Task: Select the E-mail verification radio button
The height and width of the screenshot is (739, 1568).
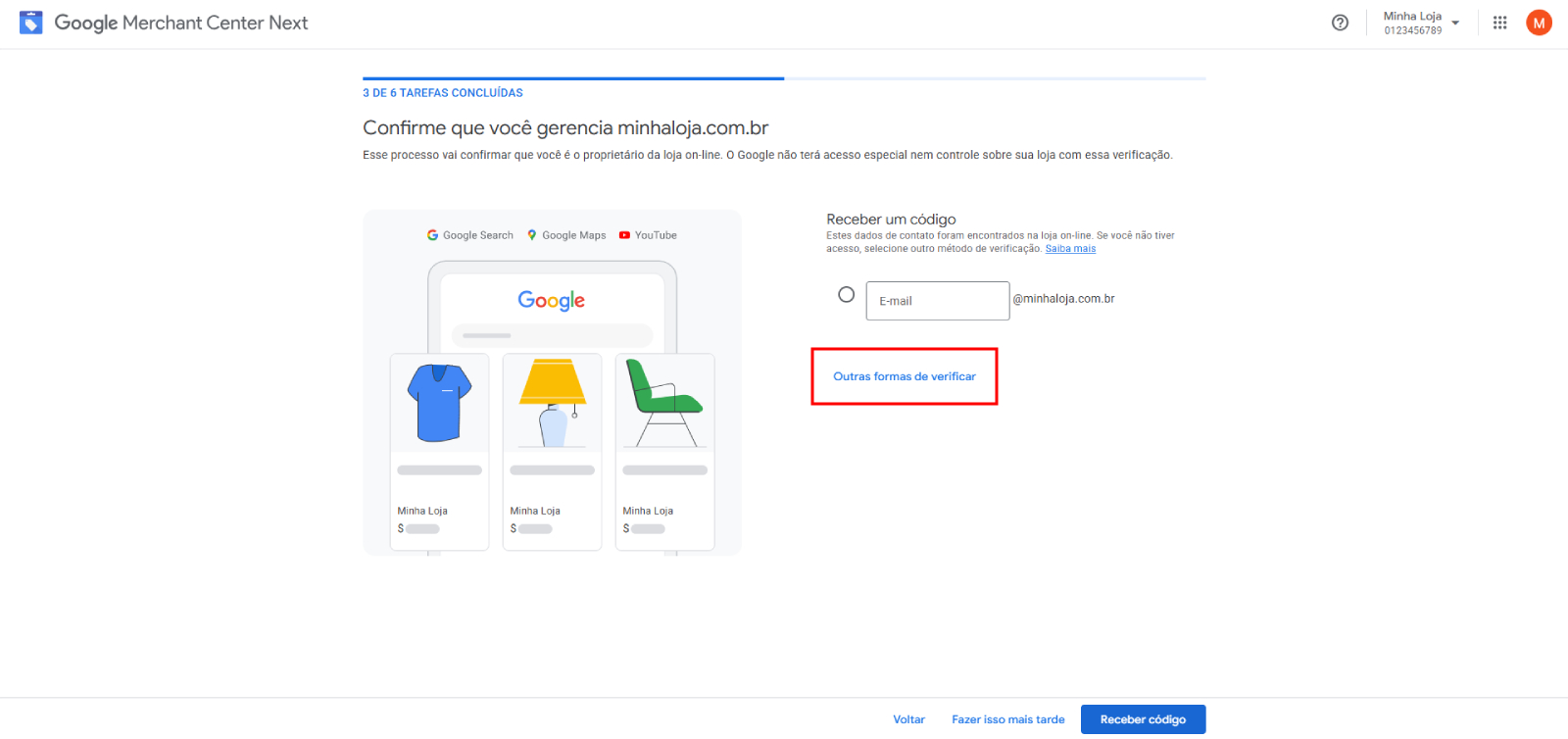Action: (x=845, y=294)
